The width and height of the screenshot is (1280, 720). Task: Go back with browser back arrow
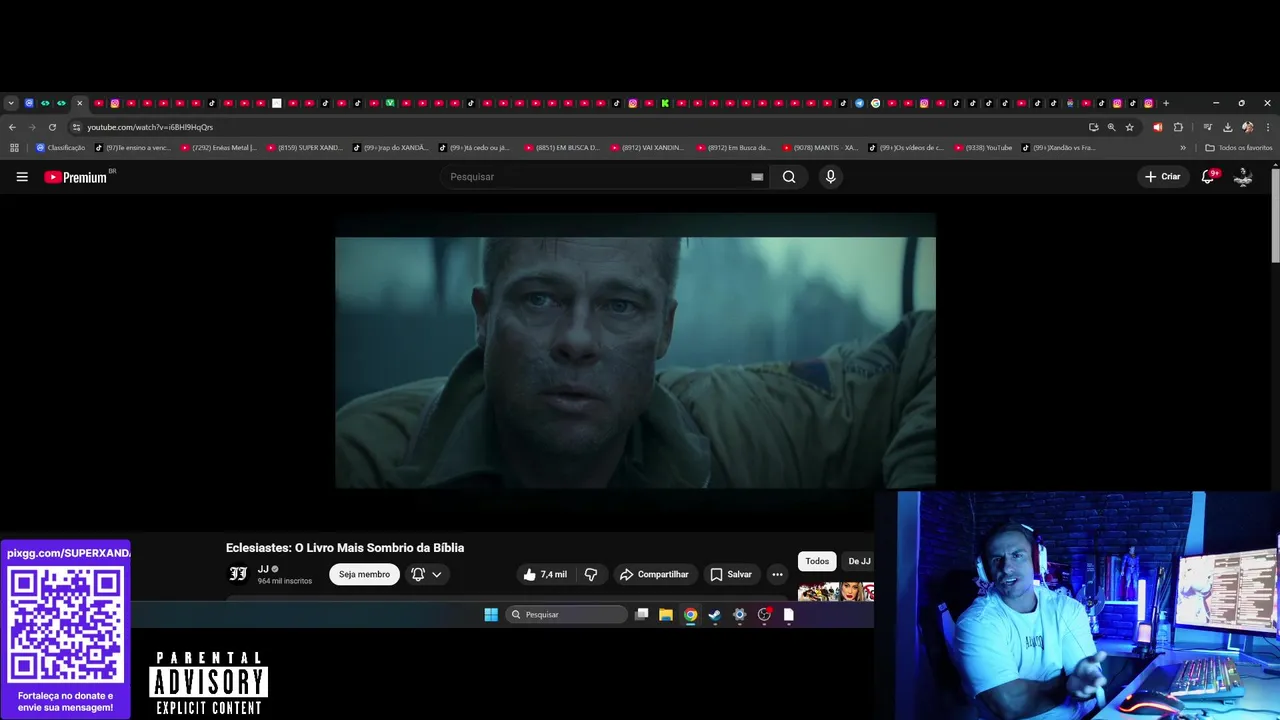coord(12,127)
